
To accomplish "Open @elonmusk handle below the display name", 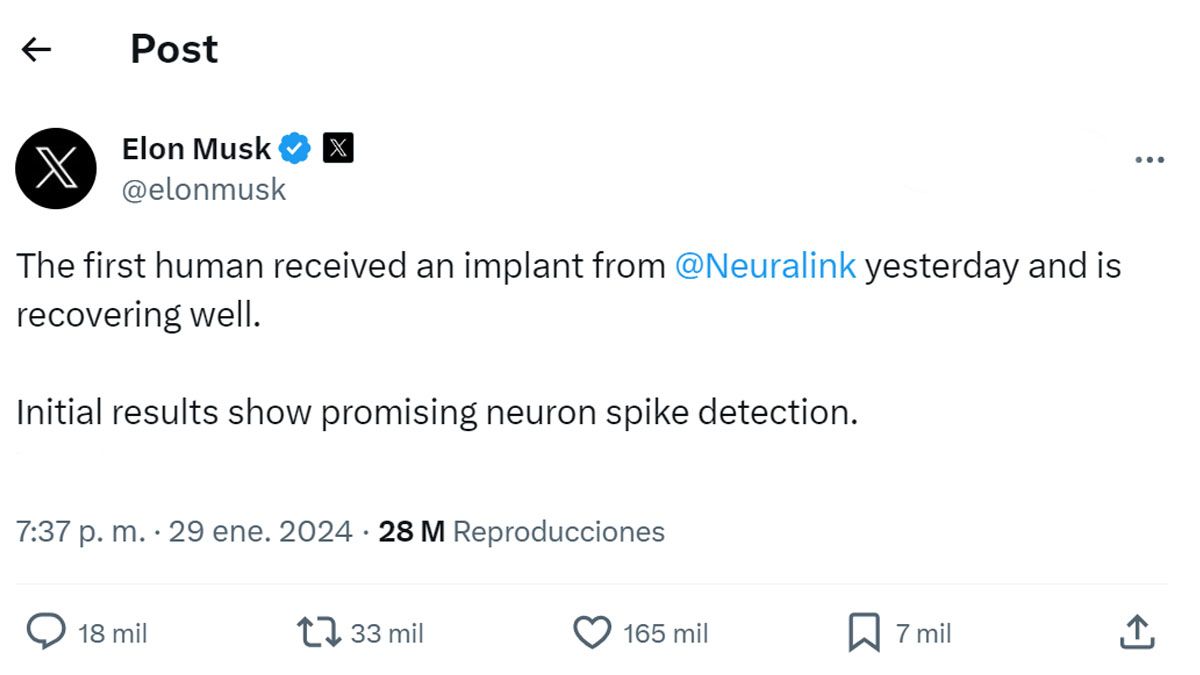I will pyautogui.click(x=205, y=188).
